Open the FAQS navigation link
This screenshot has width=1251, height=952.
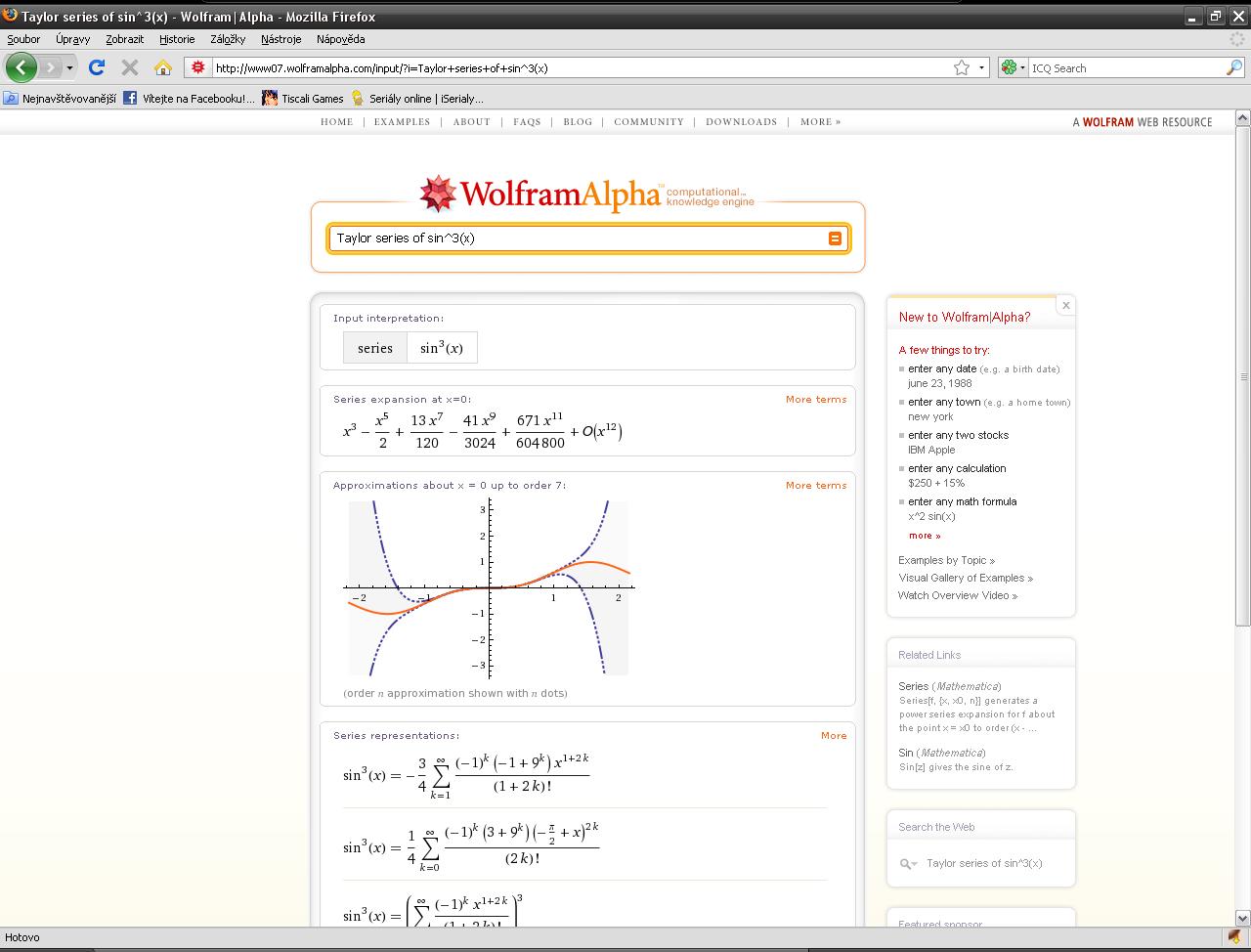pos(527,122)
